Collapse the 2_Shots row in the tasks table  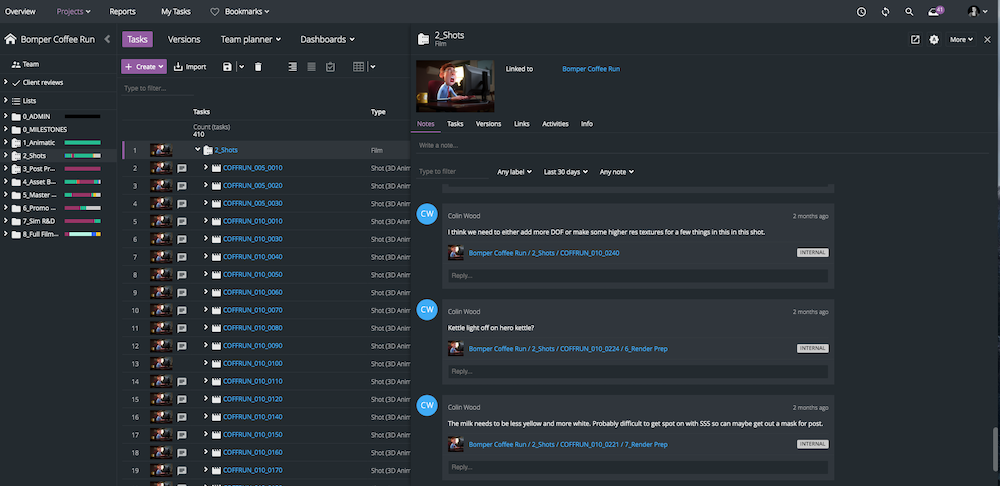(x=198, y=150)
